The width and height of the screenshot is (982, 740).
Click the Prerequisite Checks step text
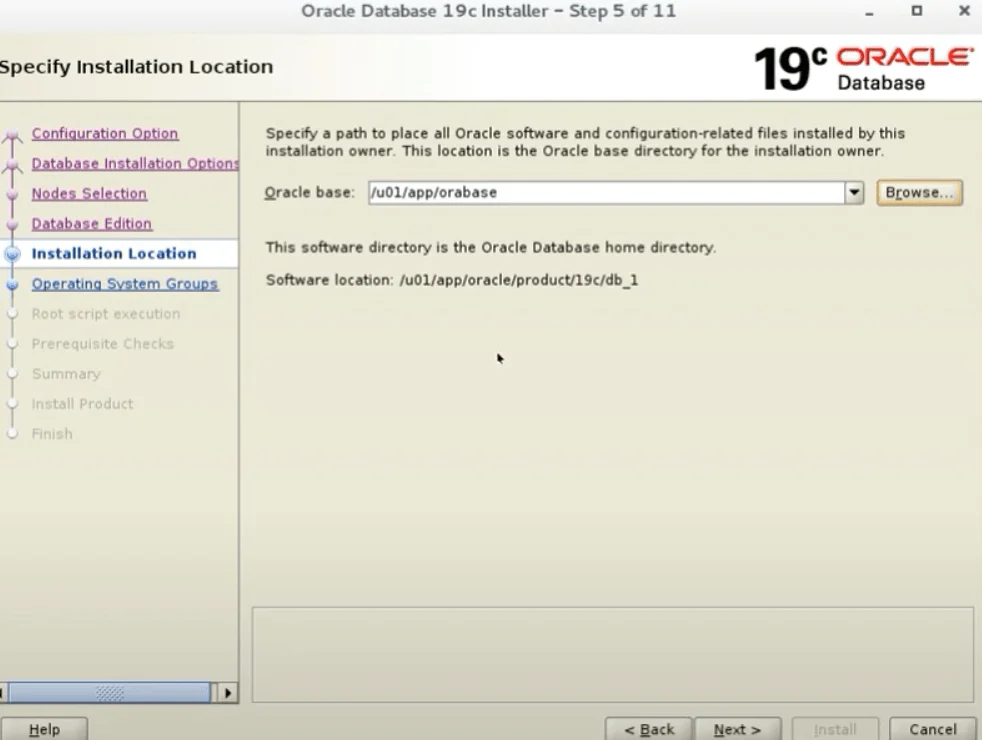(x=103, y=344)
